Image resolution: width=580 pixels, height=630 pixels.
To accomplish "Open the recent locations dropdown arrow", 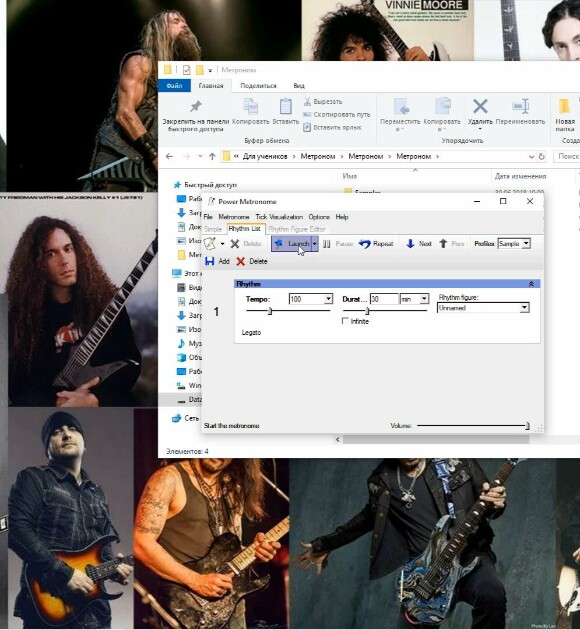I will pyautogui.click(x=200, y=156).
